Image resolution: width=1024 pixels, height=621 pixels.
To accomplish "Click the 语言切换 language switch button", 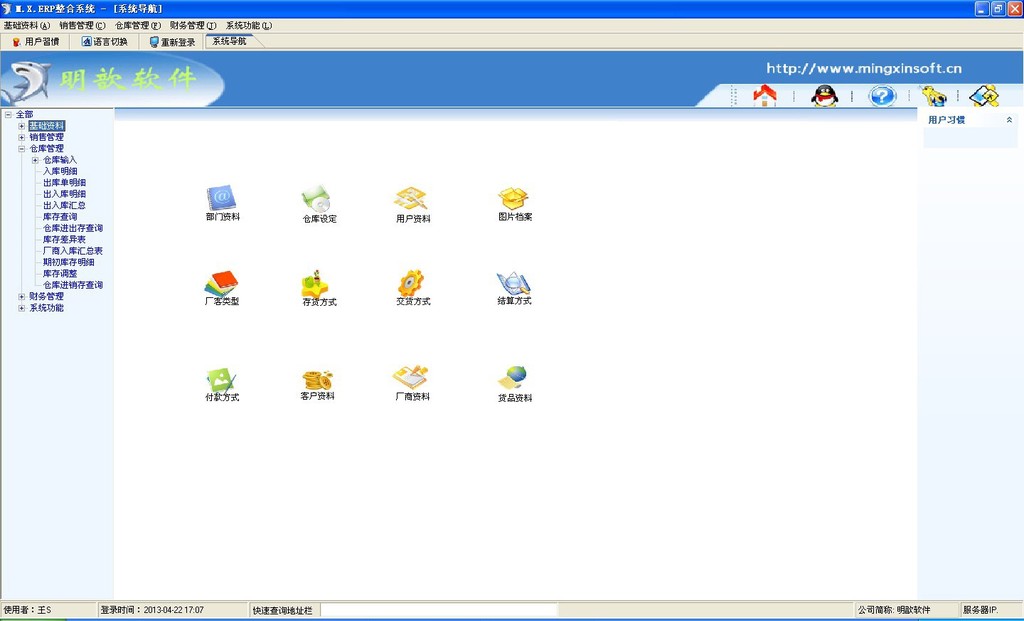I will coord(105,42).
